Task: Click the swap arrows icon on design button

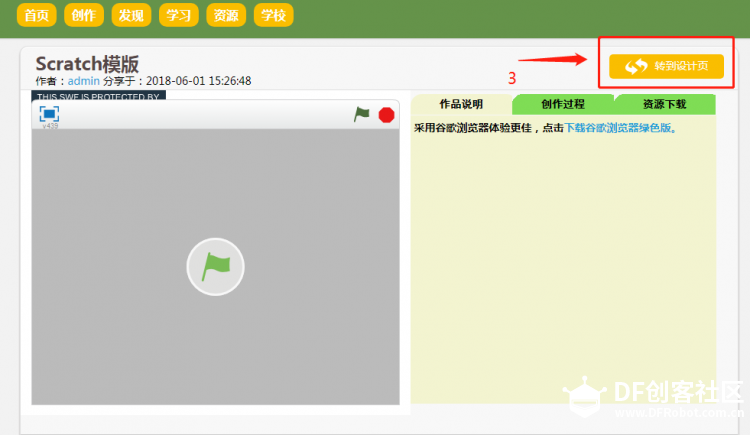Action: [x=636, y=67]
